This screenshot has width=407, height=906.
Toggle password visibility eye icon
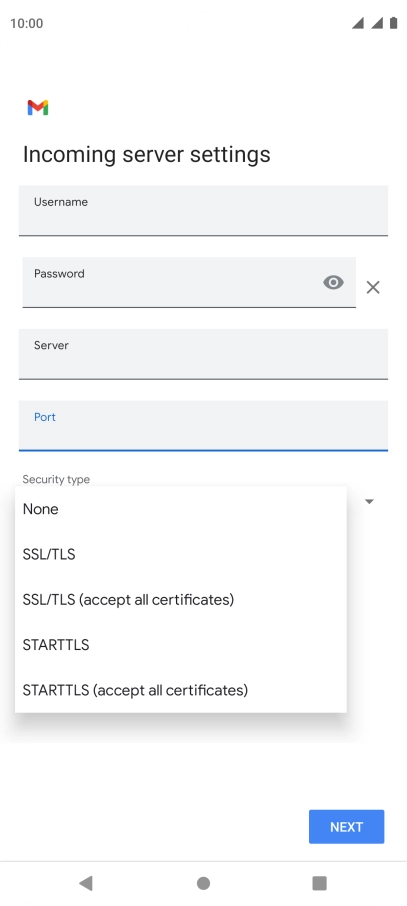click(333, 282)
